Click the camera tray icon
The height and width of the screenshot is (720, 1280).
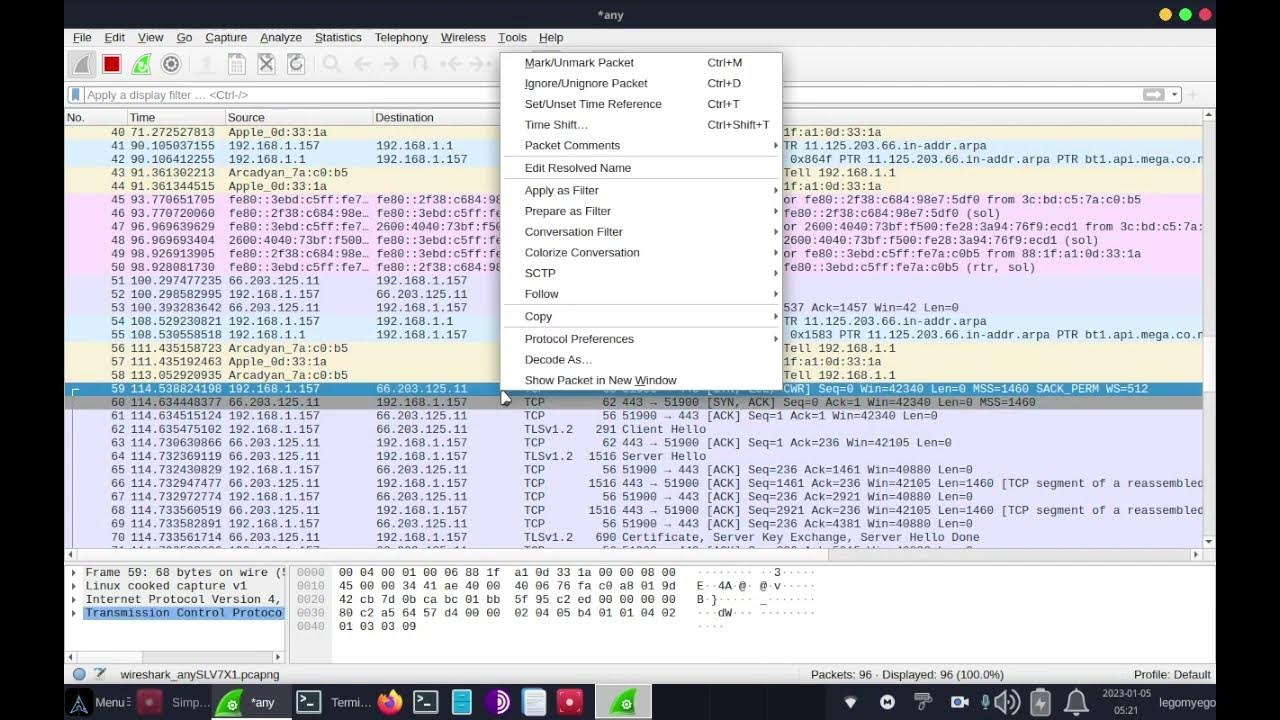point(959,702)
